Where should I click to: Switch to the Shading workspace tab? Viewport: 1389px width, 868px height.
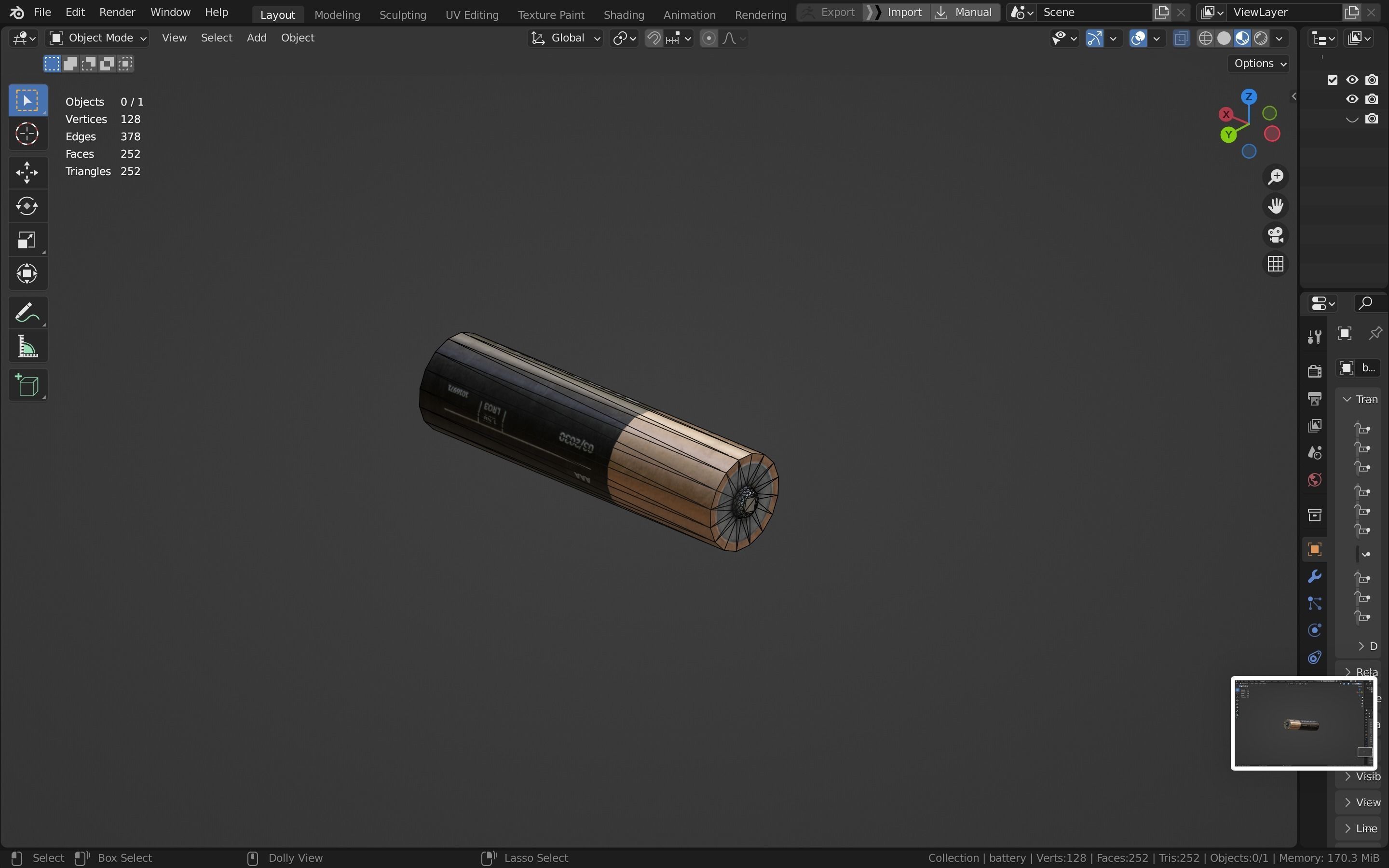coord(623,15)
